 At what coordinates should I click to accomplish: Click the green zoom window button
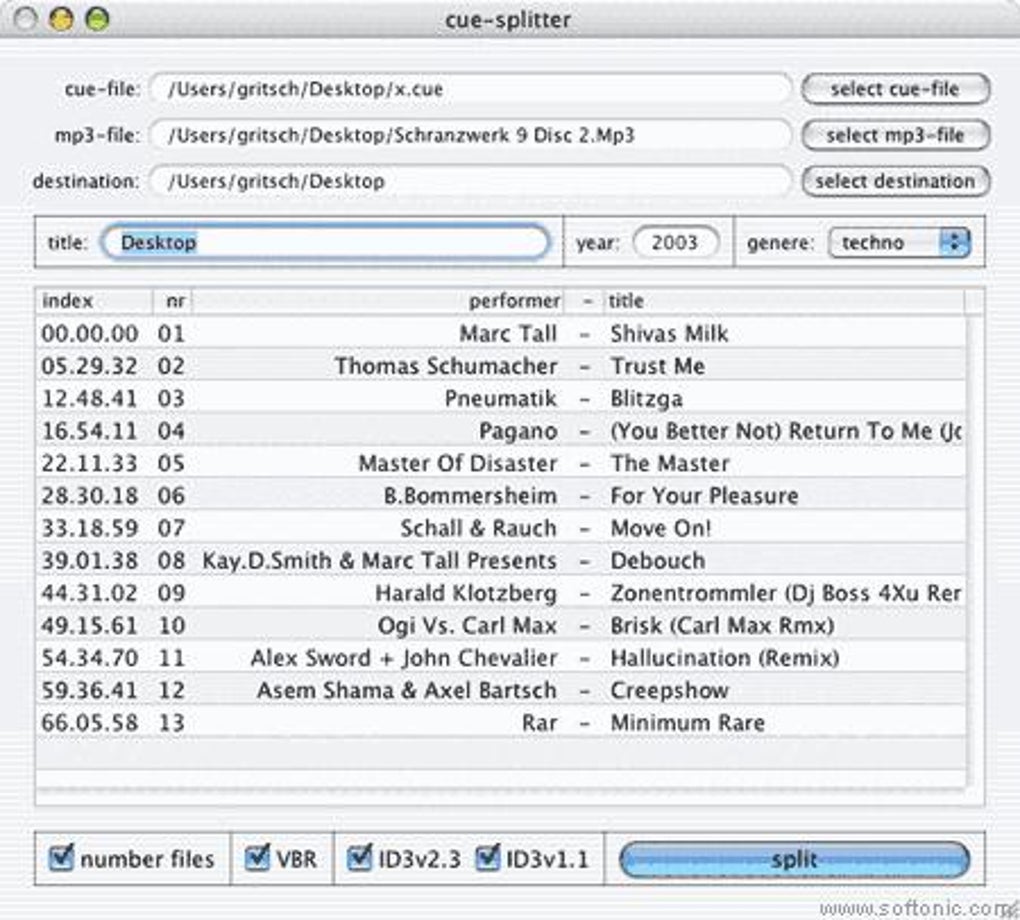[x=98, y=19]
